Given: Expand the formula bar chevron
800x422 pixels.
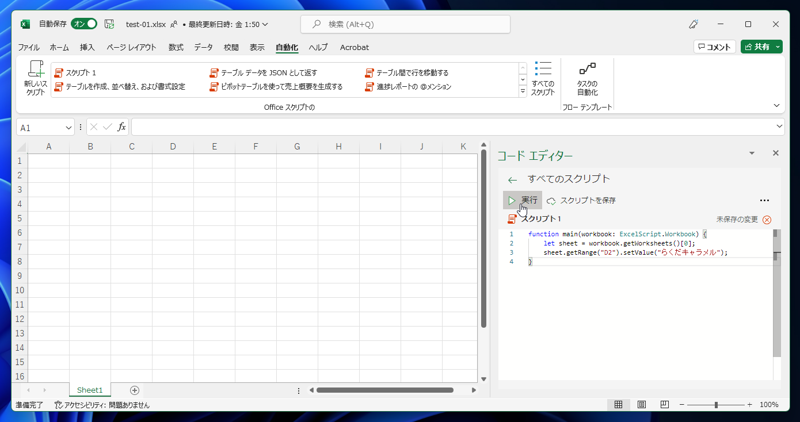Looking at the screenshot, I should tap(779, 127).
